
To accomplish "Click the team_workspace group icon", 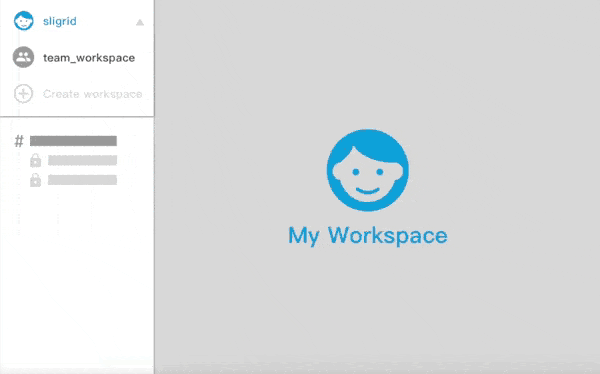I will pyautogui.click(x=23, y=57).
